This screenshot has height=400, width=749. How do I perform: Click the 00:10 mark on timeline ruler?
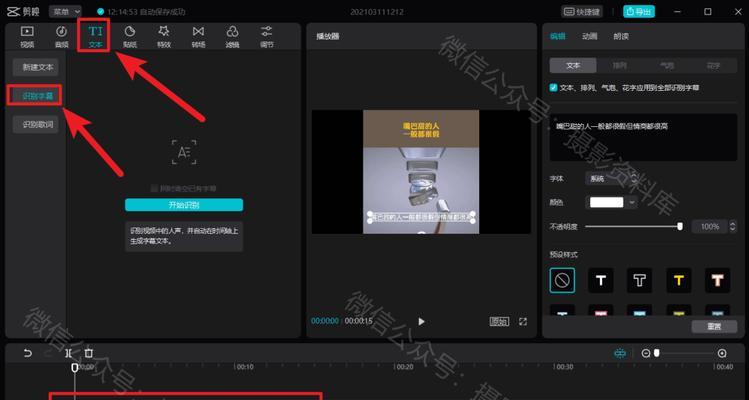pos(245,367)
